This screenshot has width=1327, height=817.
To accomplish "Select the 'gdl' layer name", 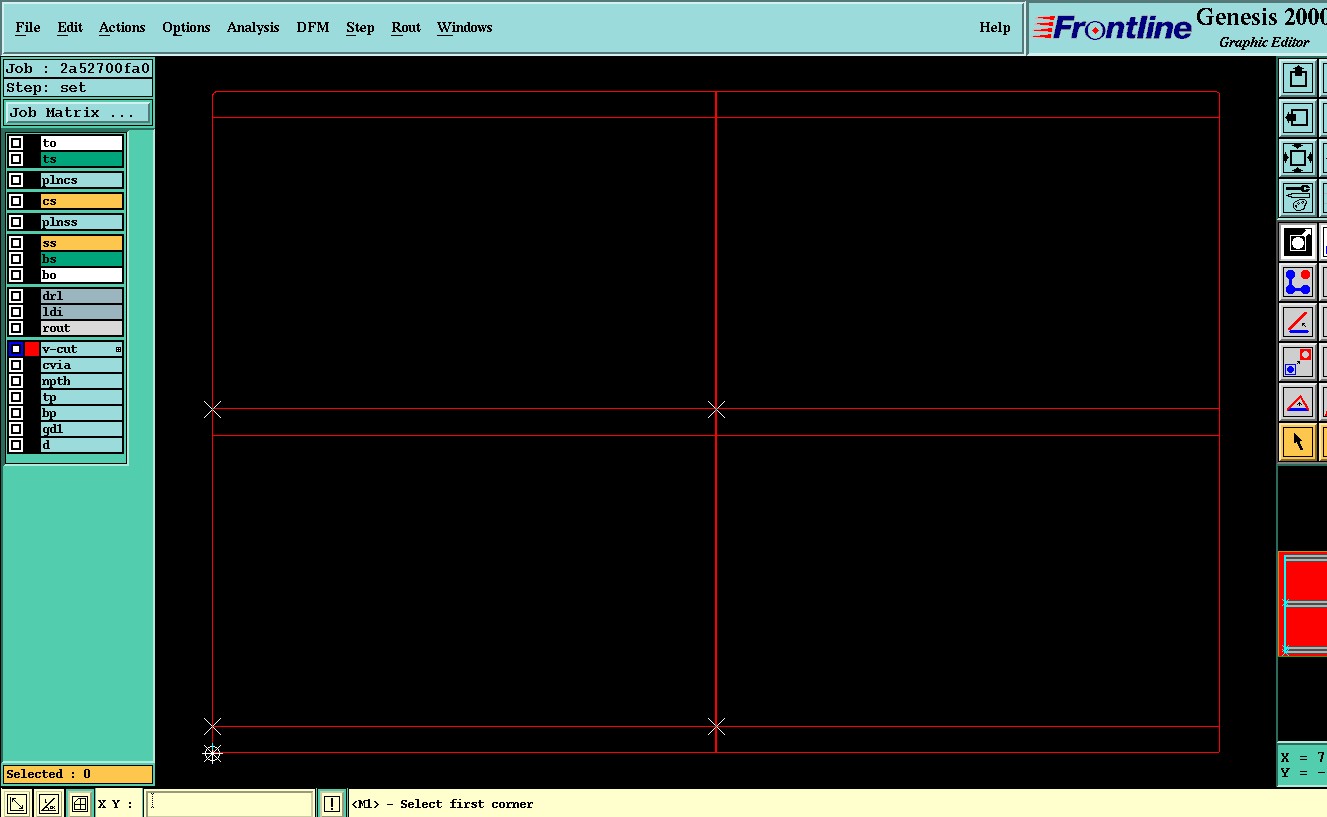I will 81,429.
